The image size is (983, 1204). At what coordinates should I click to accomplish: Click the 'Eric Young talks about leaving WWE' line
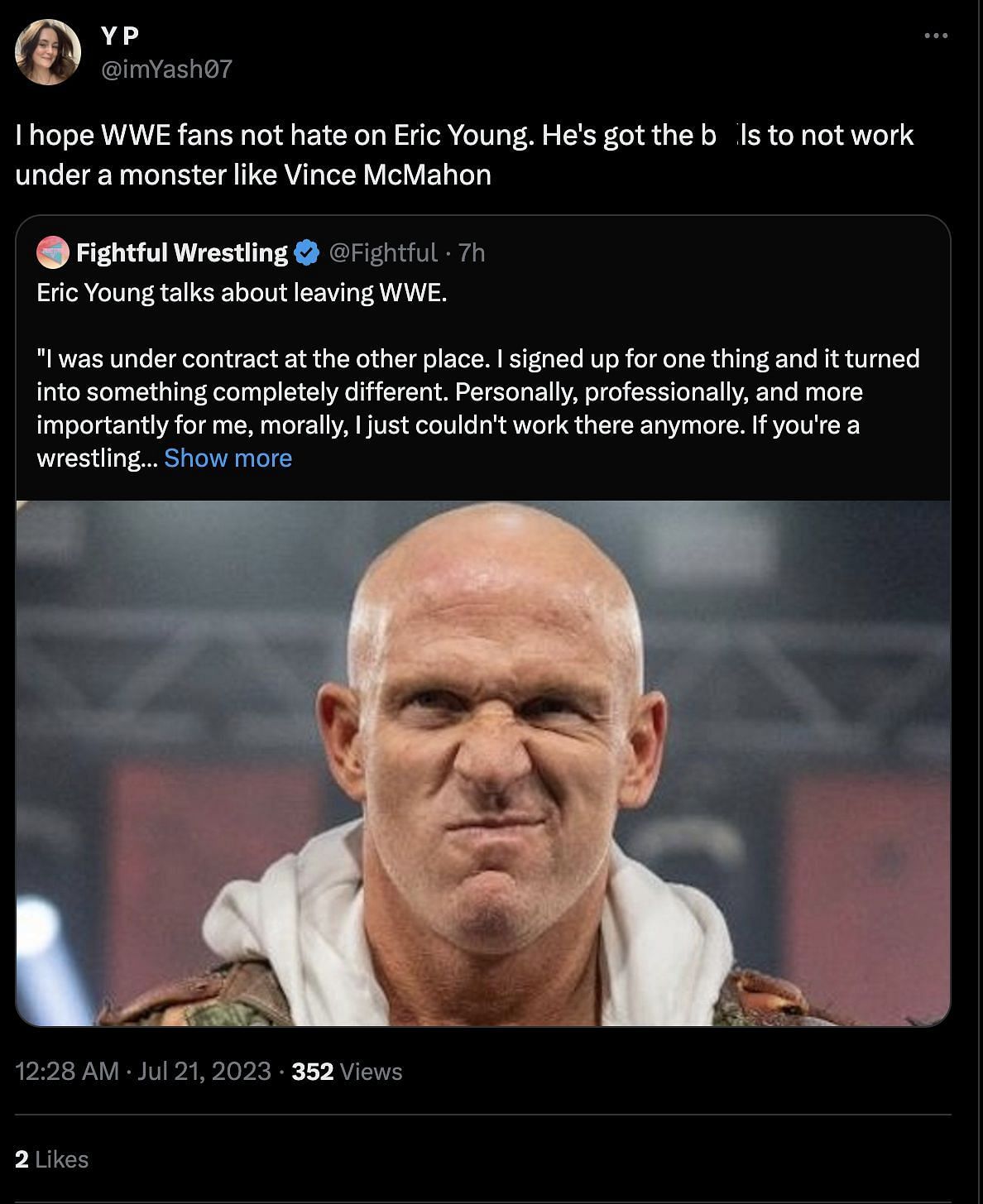(242, 293)
